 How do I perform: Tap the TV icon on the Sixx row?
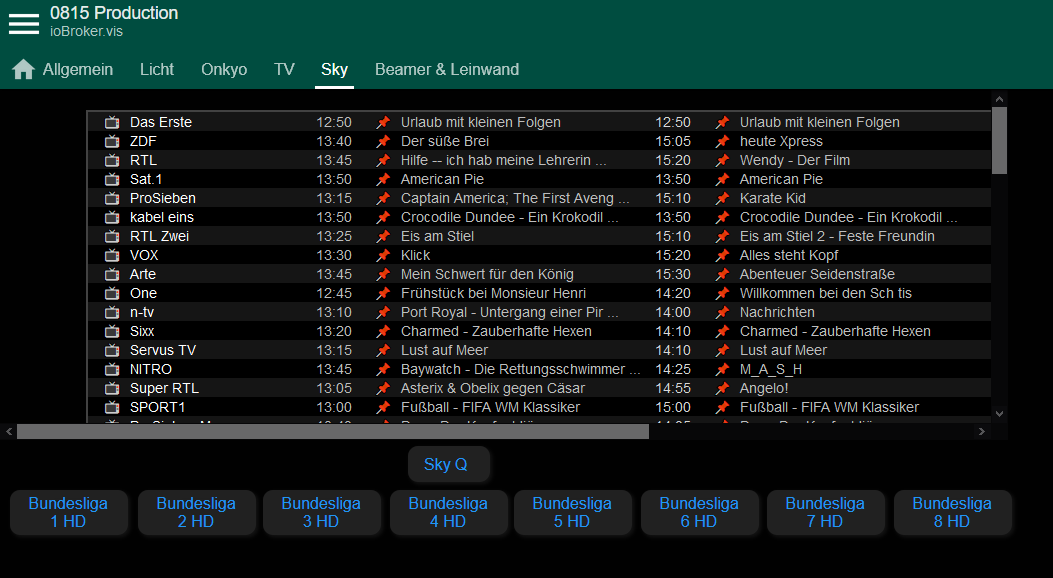(112, 331)
